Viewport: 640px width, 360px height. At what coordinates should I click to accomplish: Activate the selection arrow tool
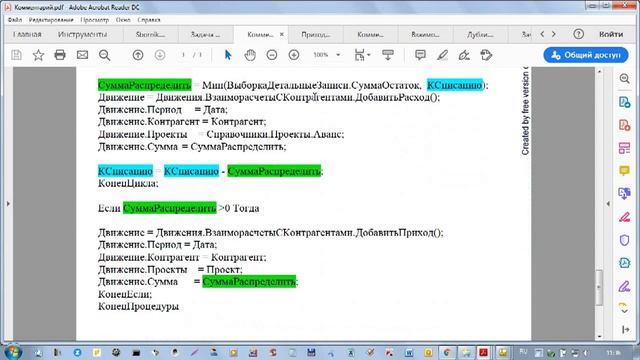pyautogui.click(x=228, y=55)
